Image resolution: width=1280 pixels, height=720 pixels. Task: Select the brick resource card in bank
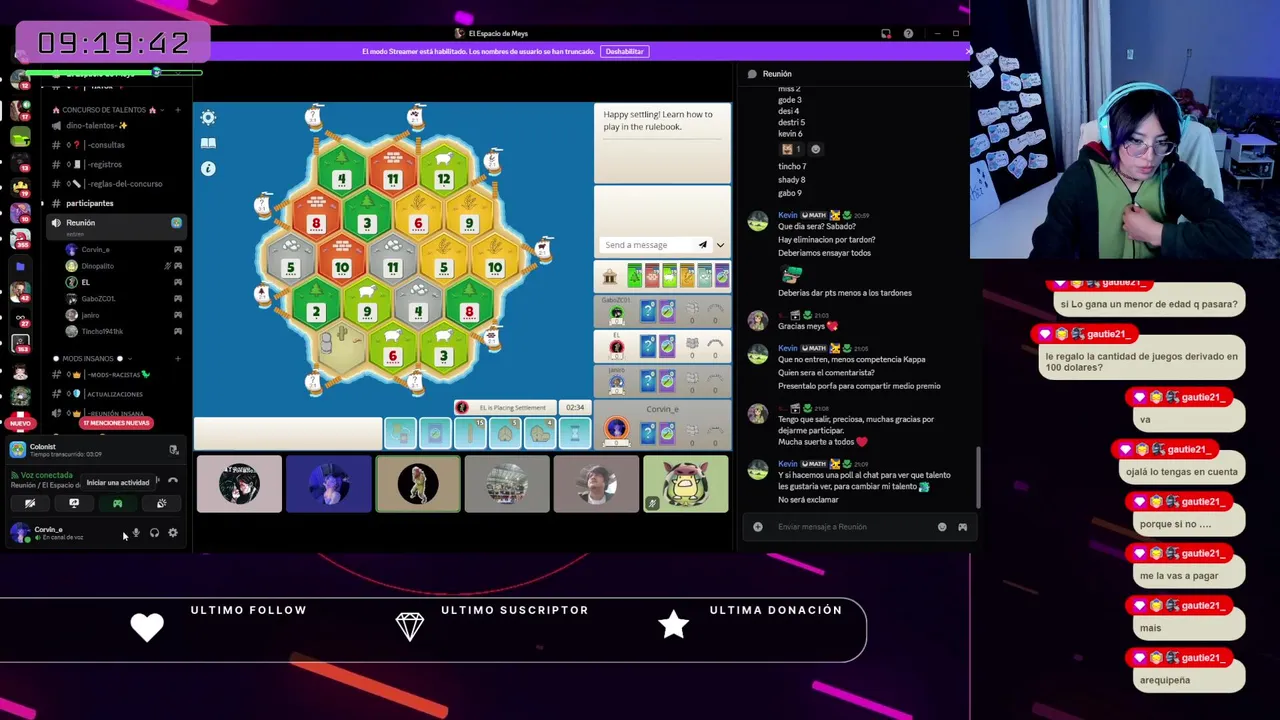[652, 275]
